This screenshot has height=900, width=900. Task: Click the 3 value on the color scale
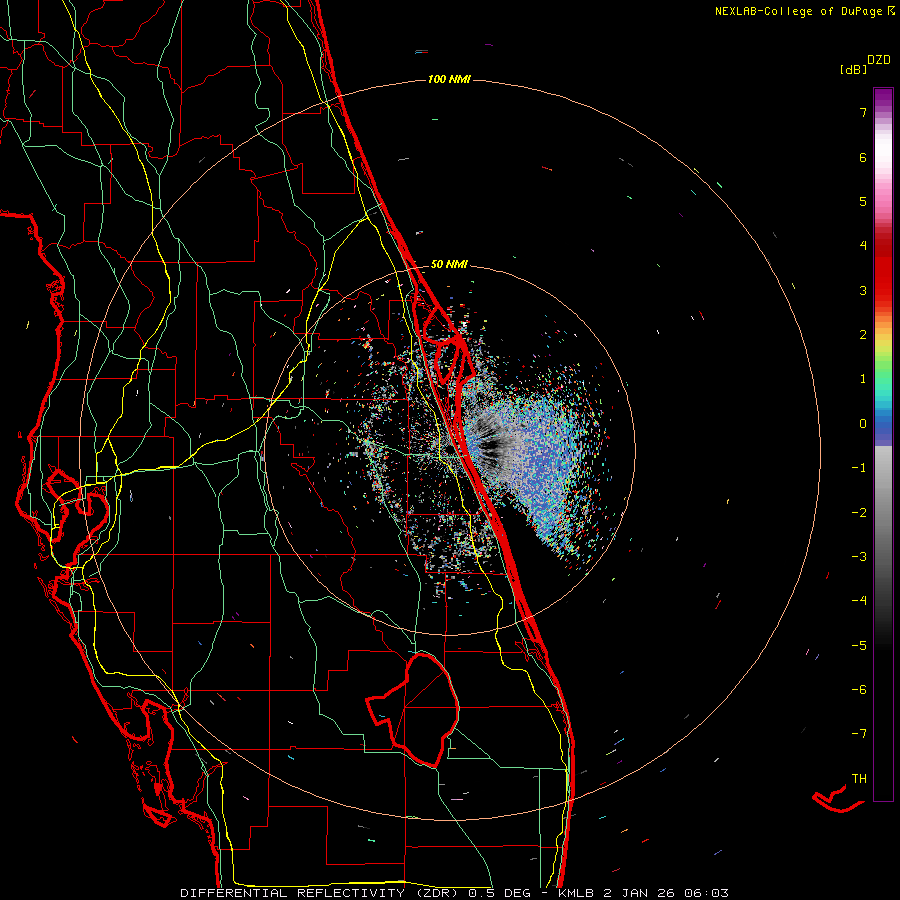[863, 290]
